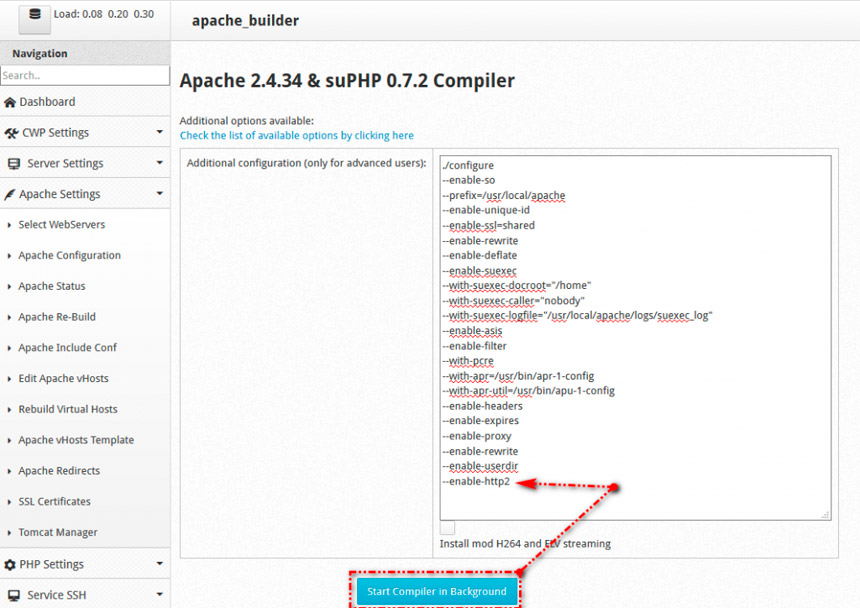Click the --with-pcre line

coord(468,361)
